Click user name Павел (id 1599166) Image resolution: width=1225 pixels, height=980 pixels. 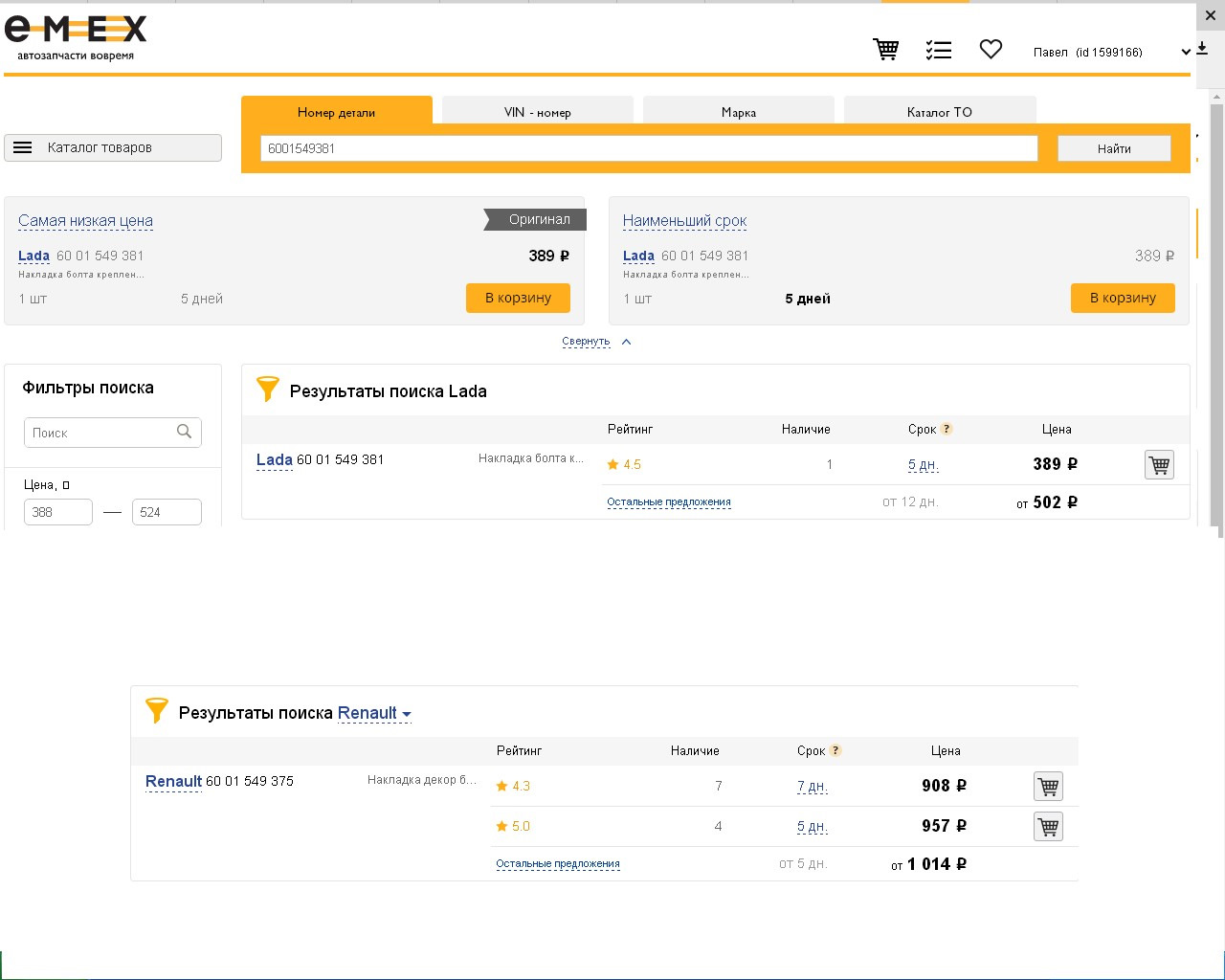coord(1087,52)
